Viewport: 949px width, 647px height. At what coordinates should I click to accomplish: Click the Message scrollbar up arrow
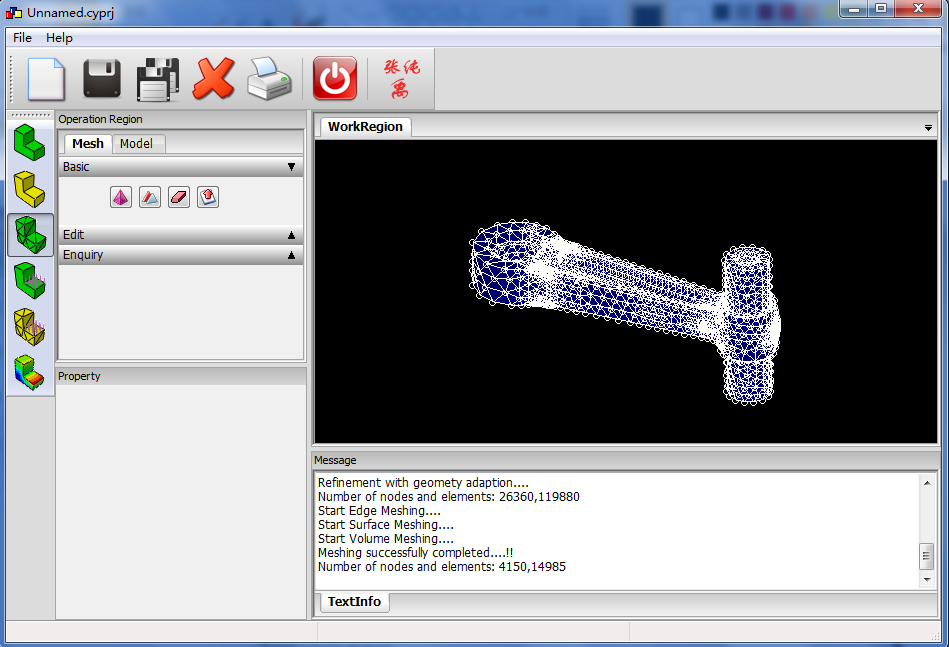[927, 483]
